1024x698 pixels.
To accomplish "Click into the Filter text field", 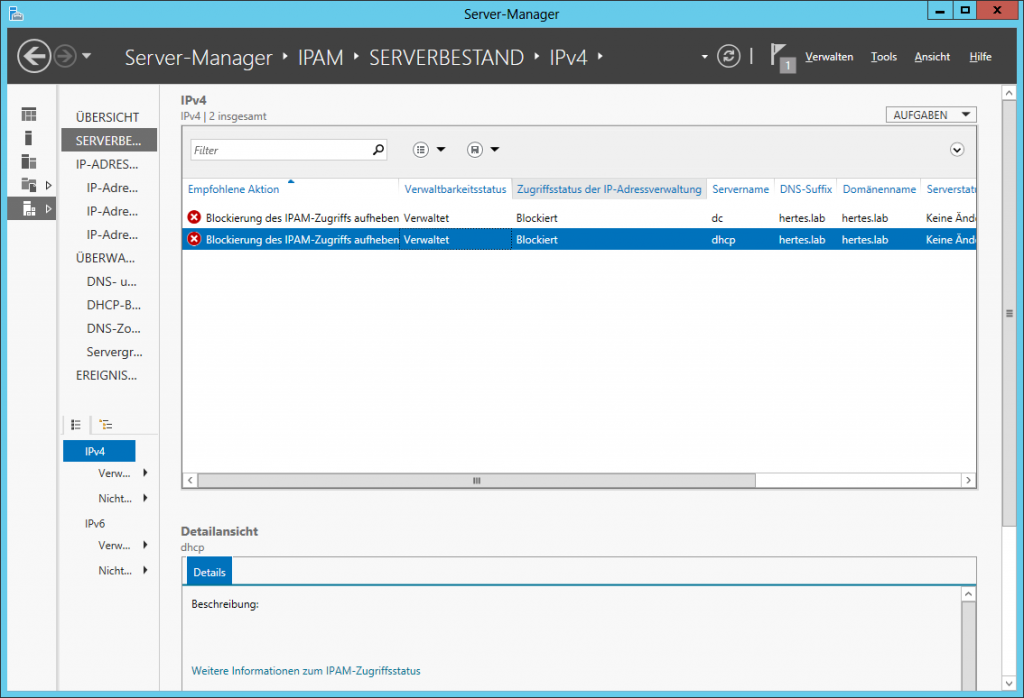I will tap(280, 150).
